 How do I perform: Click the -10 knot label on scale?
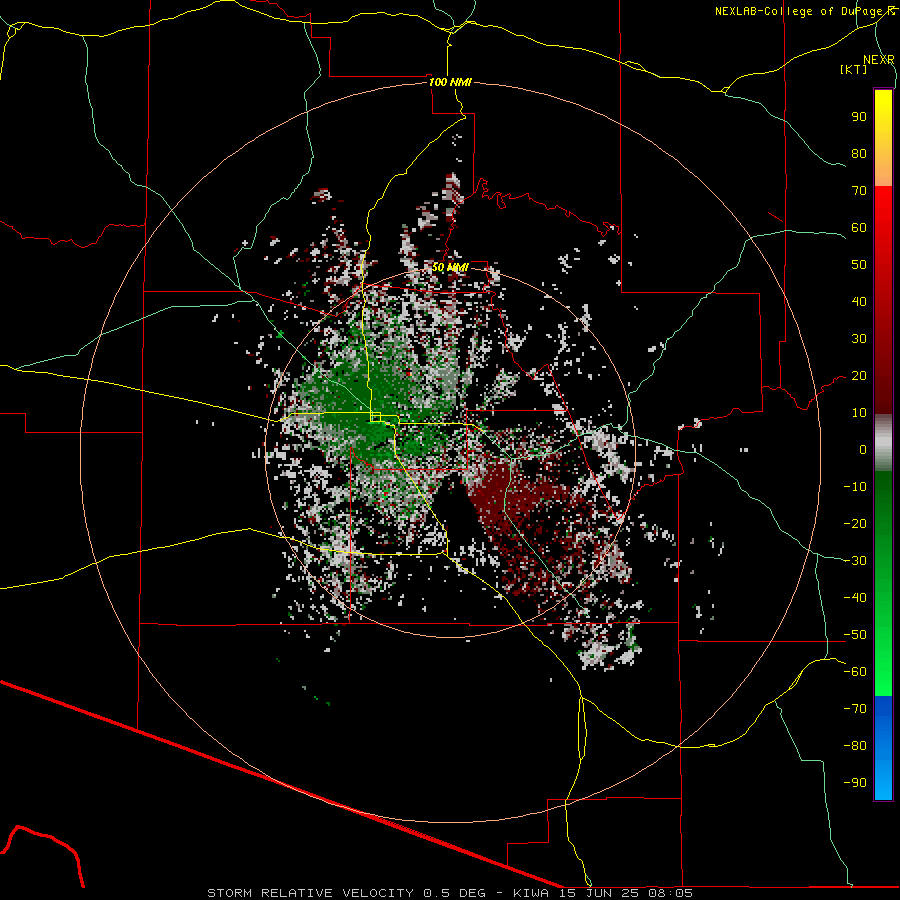[x=855, y=487]
